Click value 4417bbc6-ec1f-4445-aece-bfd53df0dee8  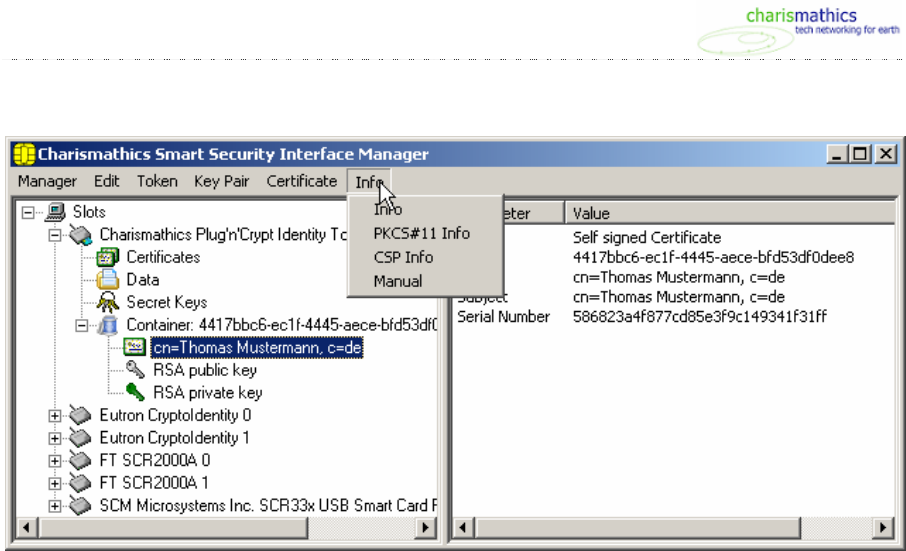pyautogui.click(x=713, y=257)
